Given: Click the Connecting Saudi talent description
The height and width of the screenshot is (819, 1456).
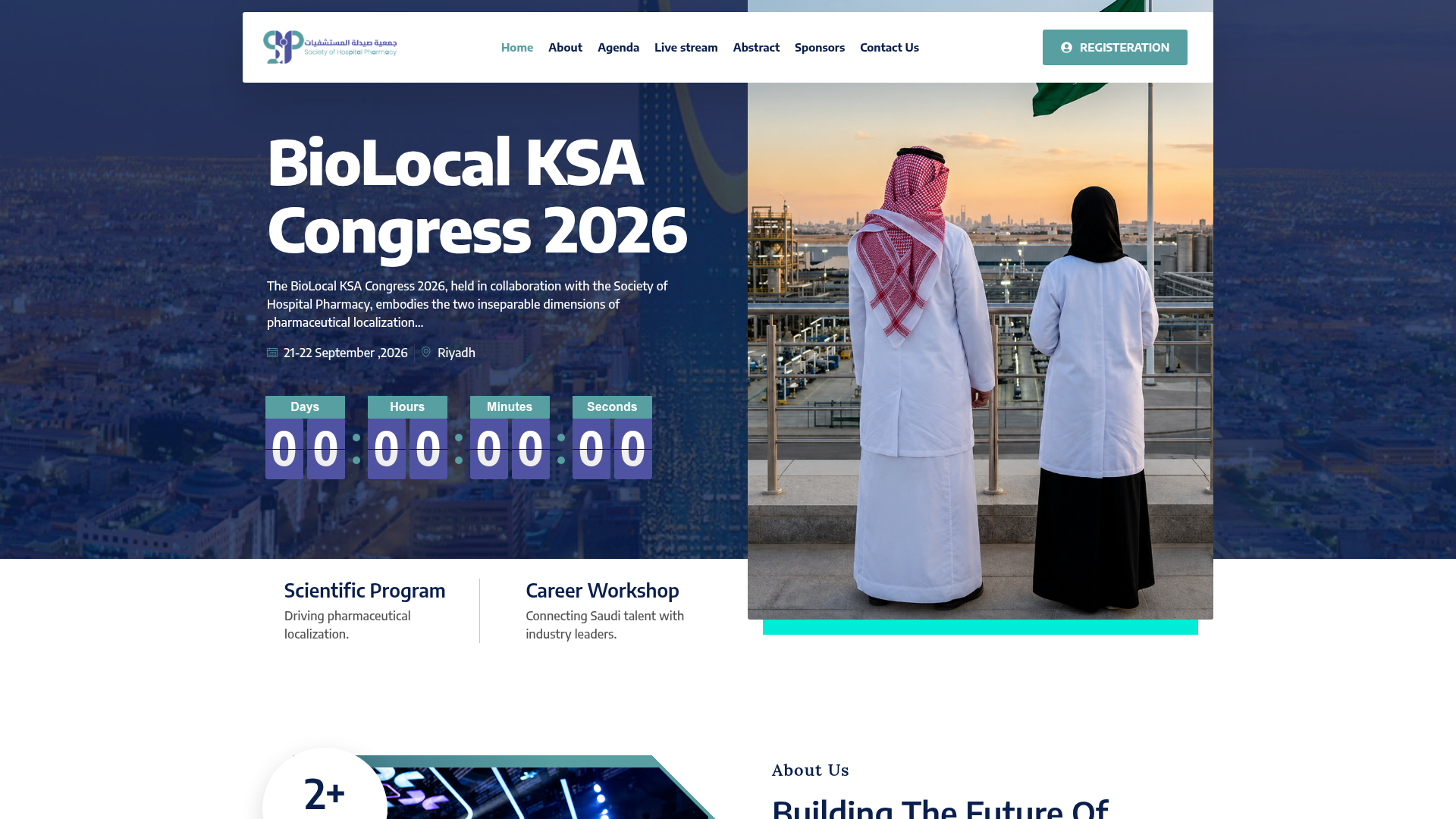Looking at the screenshot, I should click(x=605, y=625).
